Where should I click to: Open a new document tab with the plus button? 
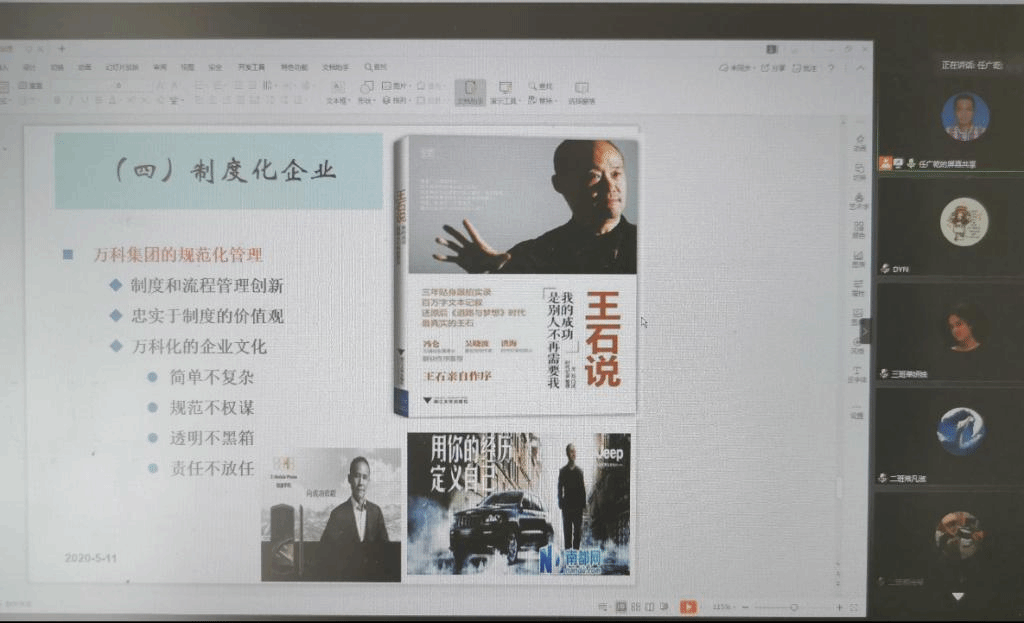tap(62, 48)
